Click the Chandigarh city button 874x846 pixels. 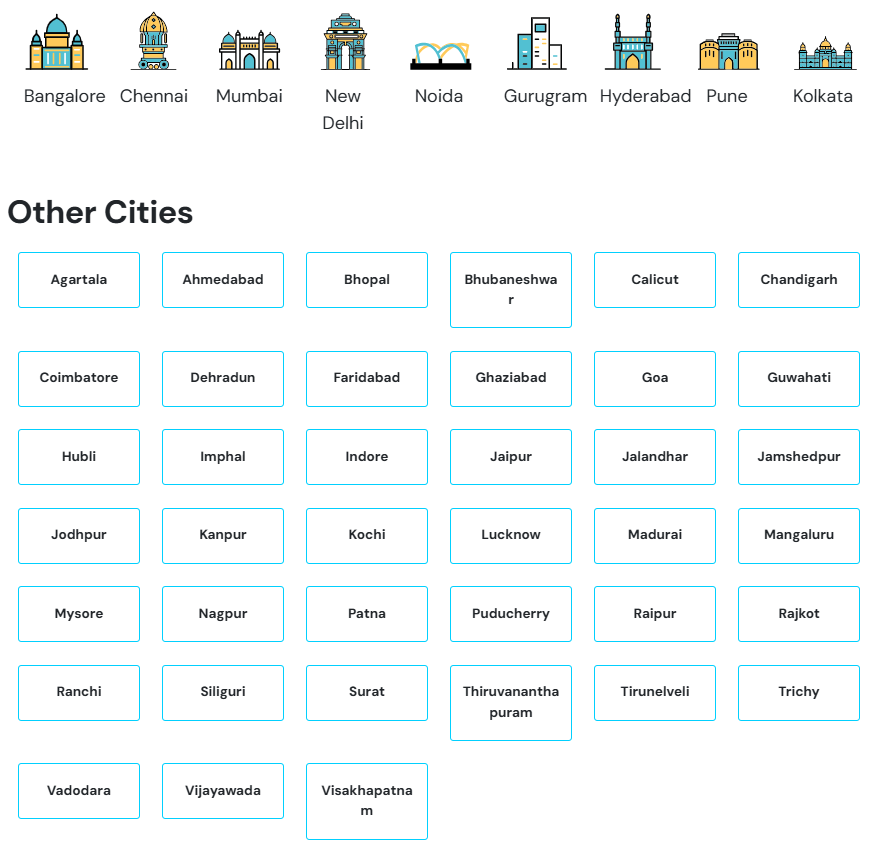click(x=799, y=280)
